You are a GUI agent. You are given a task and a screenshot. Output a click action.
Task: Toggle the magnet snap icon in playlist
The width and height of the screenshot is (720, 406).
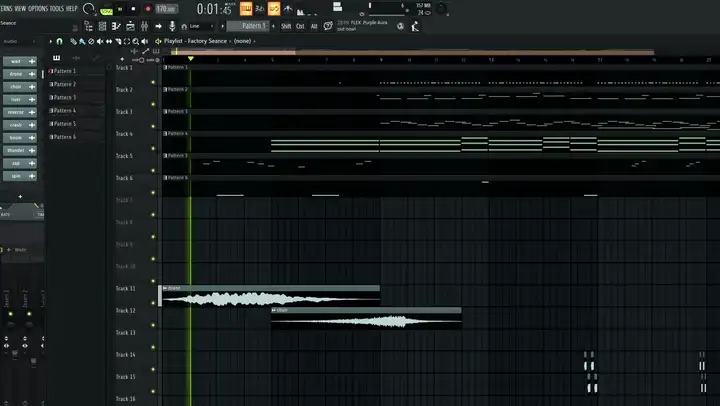tap(59, 41)
